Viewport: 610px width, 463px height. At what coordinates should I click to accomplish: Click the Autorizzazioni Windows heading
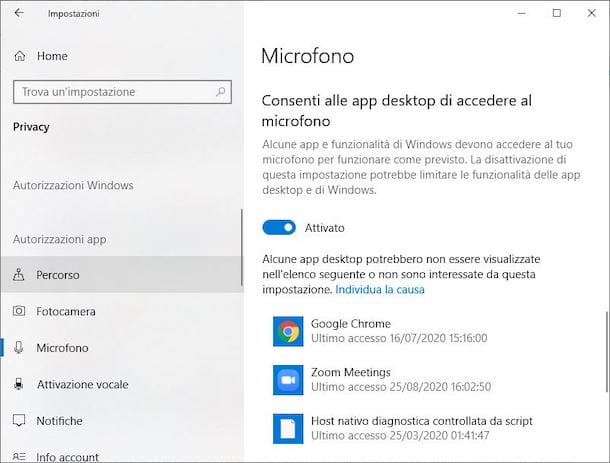coord(73,185)
